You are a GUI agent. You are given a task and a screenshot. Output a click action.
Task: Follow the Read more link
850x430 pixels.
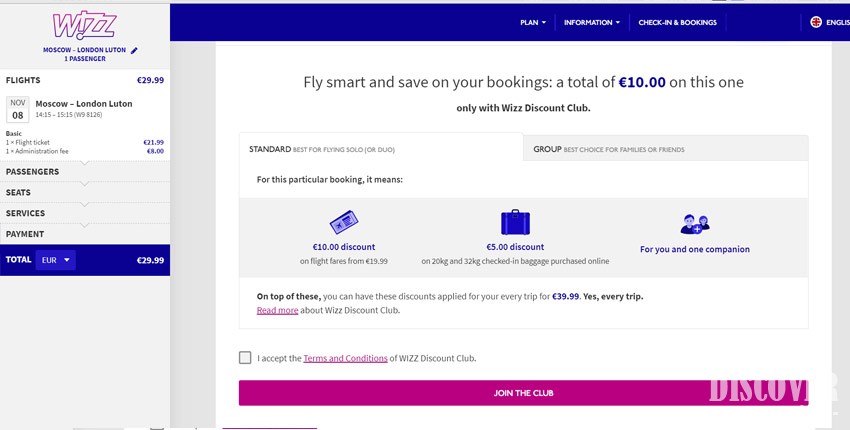[277, 311]
